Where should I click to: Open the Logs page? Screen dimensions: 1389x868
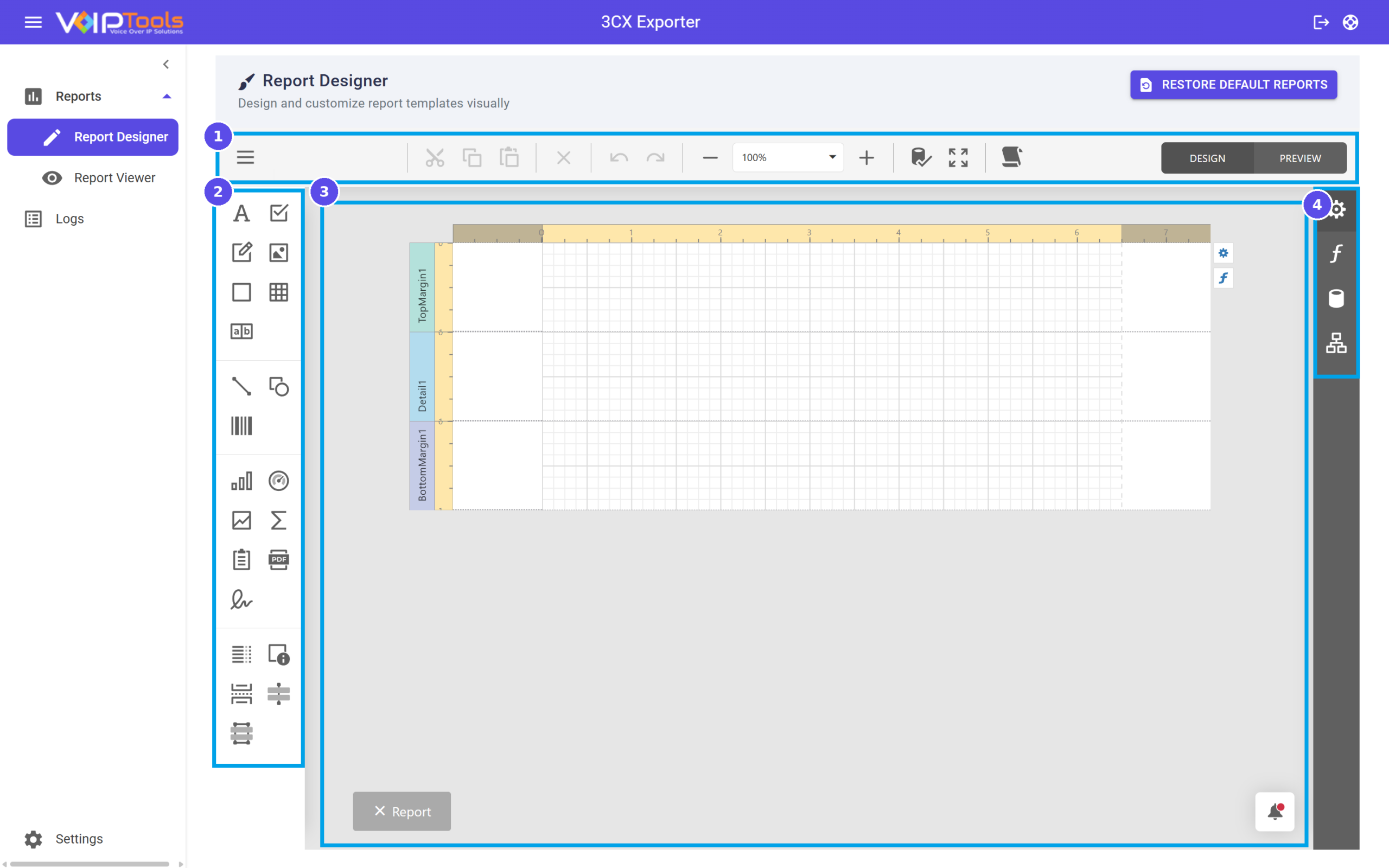[x=54, y=219]
